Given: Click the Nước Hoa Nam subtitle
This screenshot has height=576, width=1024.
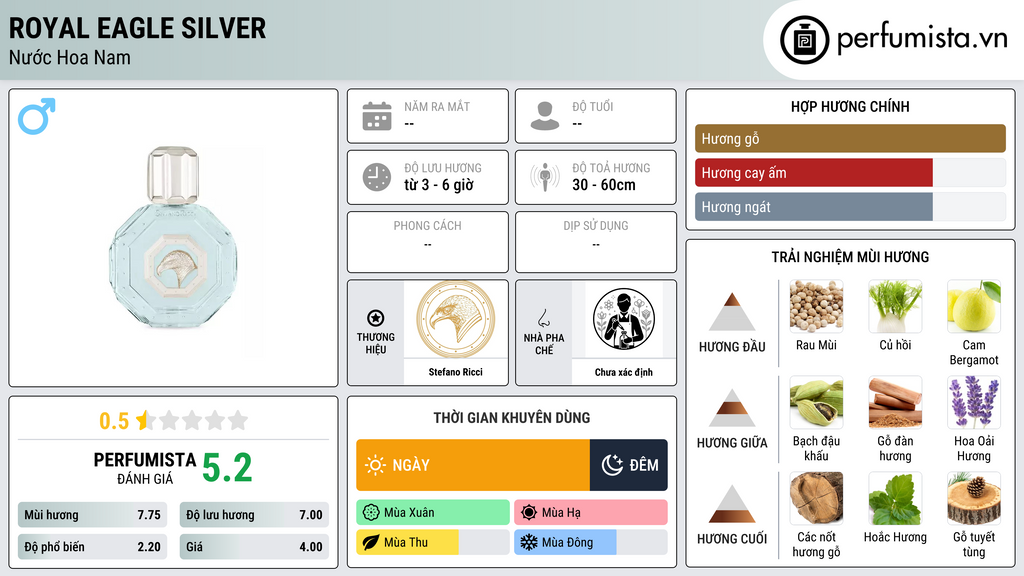Looking at the screenshot, I should click(69, 57).
